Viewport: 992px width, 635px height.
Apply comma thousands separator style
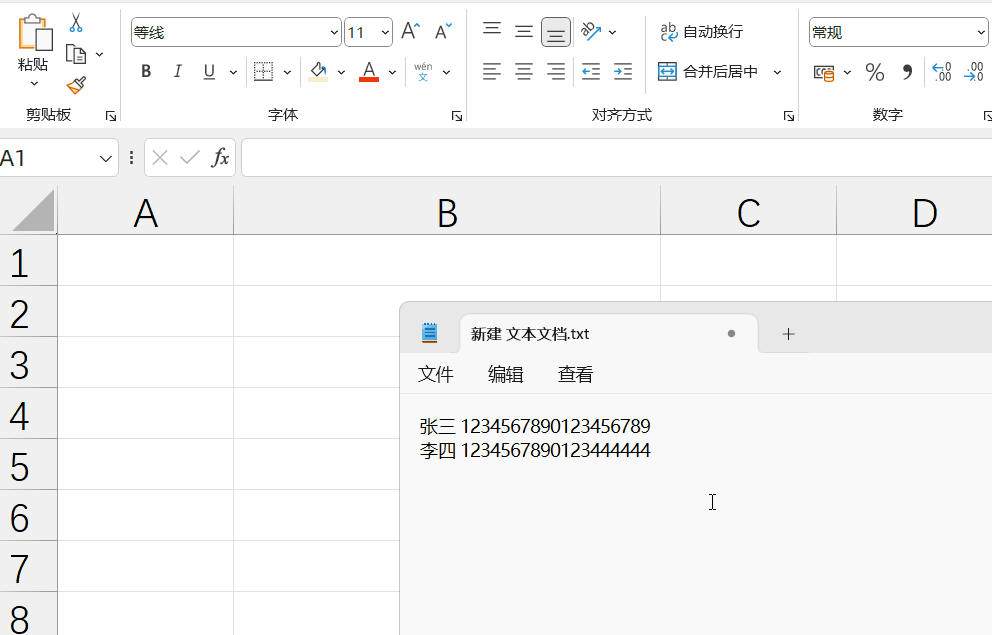point(907,72)
